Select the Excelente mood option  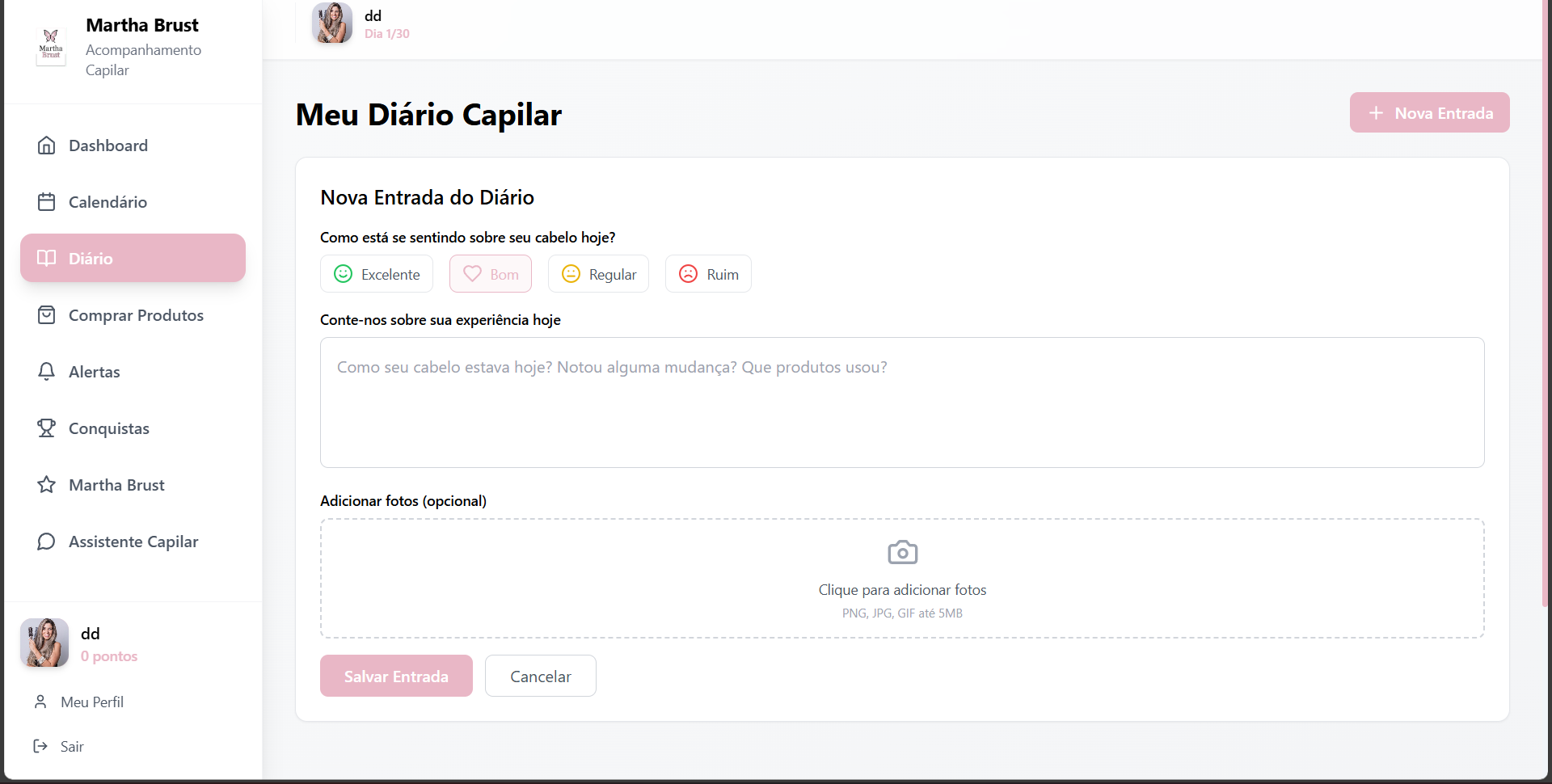click(377, 274)
